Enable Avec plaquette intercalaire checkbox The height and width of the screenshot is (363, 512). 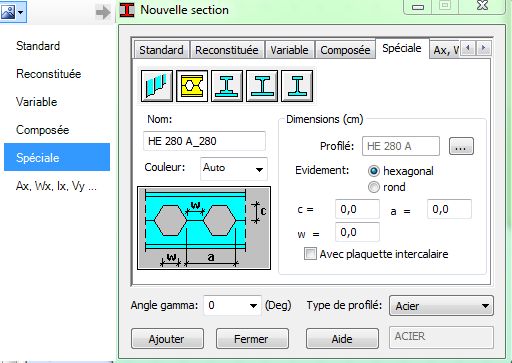coord(310,254)
